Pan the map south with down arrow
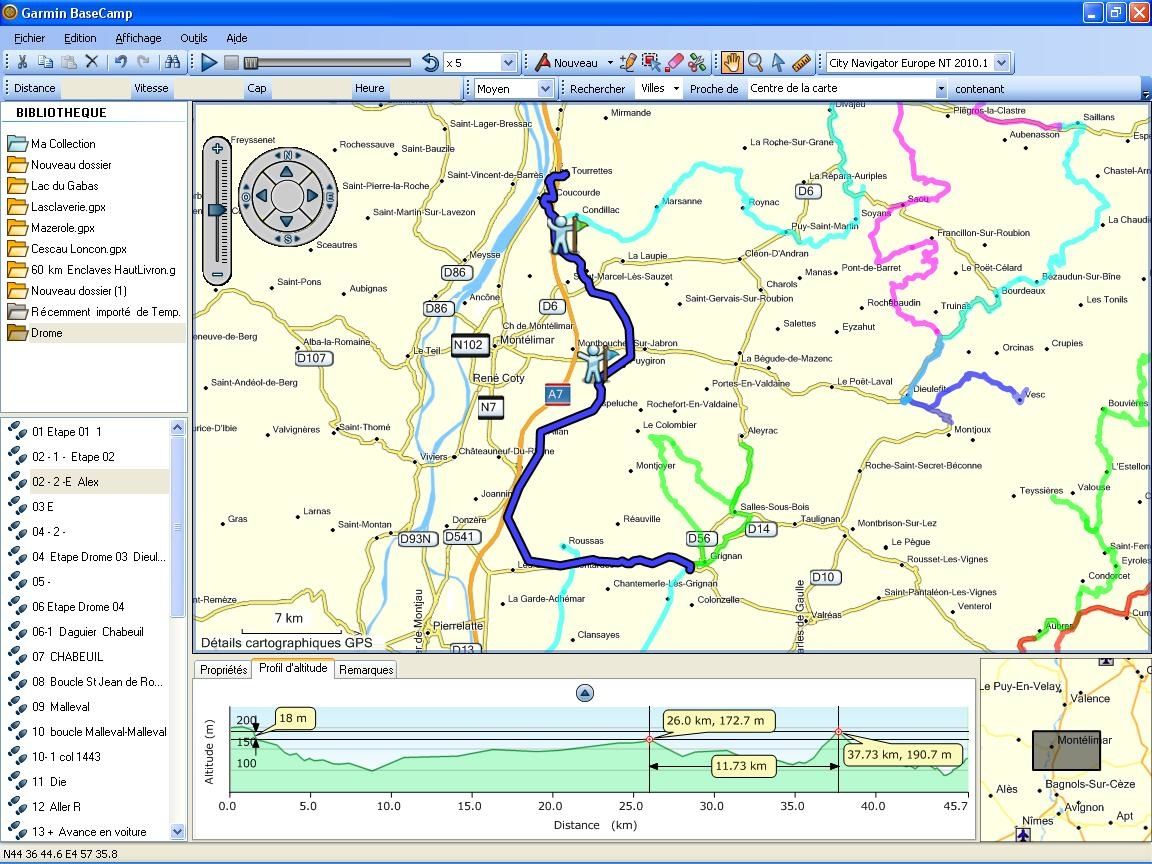 pos(287,220)
